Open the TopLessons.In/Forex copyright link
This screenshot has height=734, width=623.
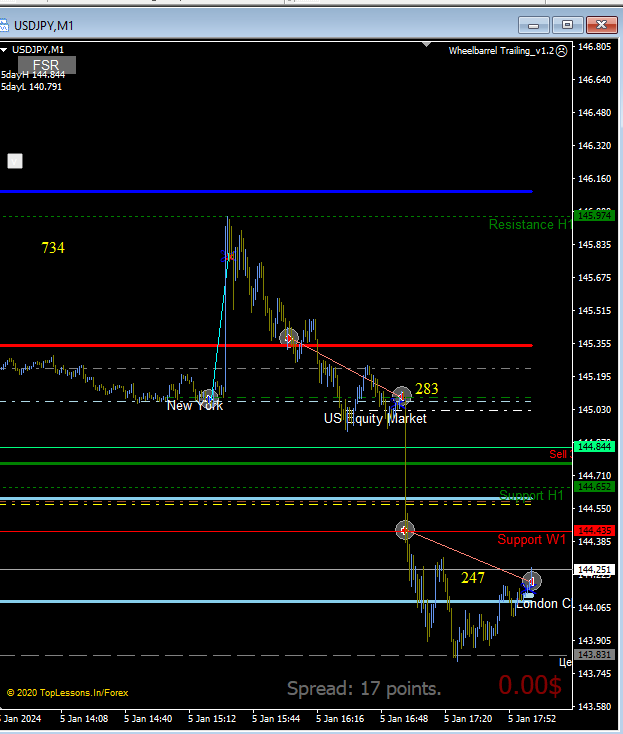coord(67,693)
